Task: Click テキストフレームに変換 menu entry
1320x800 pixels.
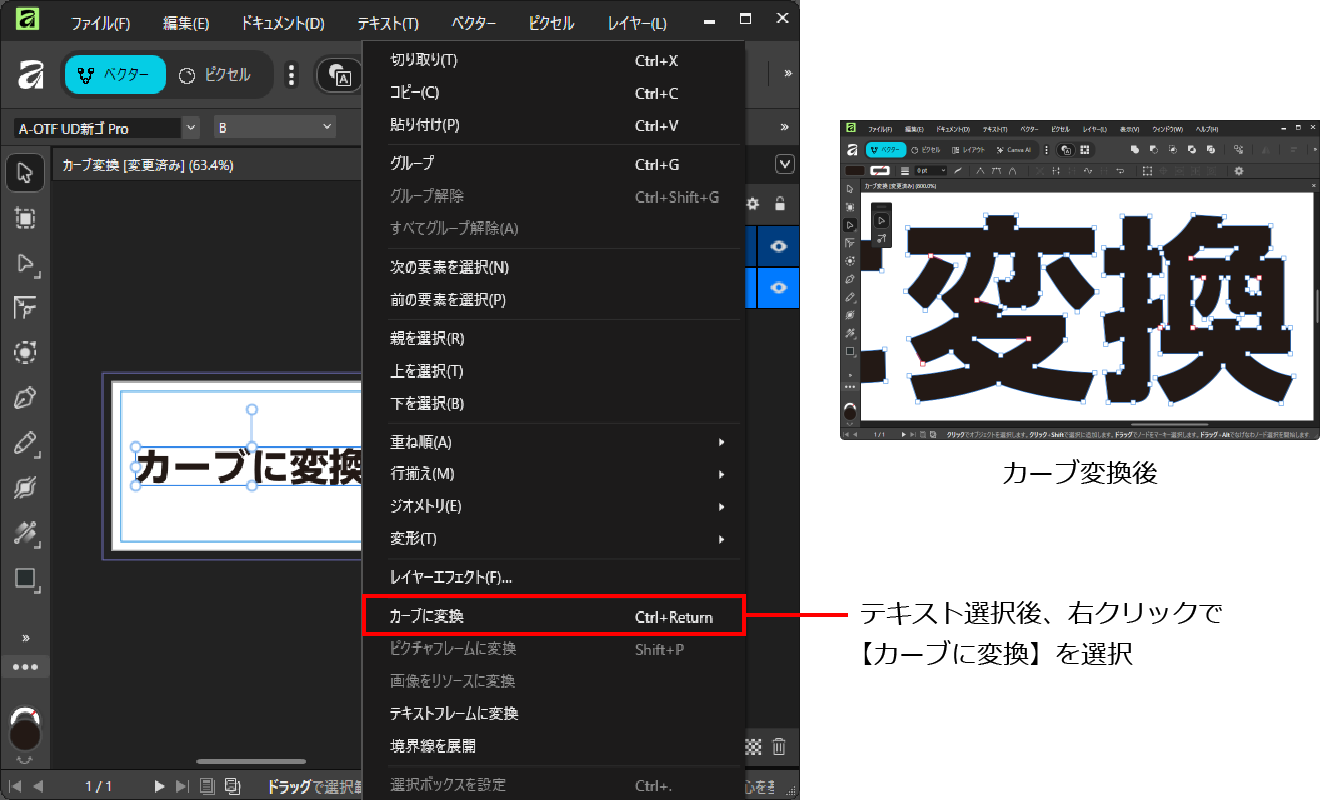Action: tap(454, 714)
